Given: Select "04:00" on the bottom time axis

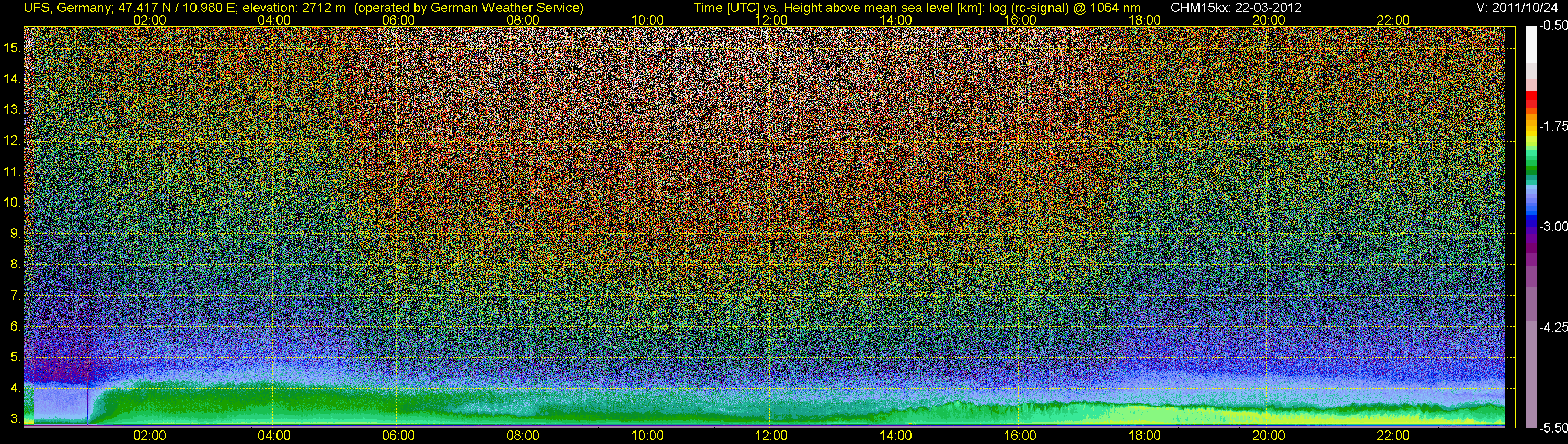Looking at the screenshot, I should [274, 436].
